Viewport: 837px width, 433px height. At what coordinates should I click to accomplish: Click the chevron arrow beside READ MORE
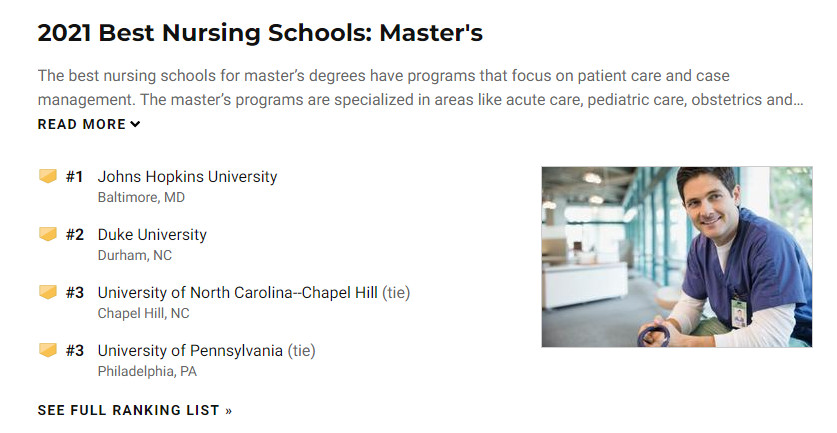coord(136,125)
